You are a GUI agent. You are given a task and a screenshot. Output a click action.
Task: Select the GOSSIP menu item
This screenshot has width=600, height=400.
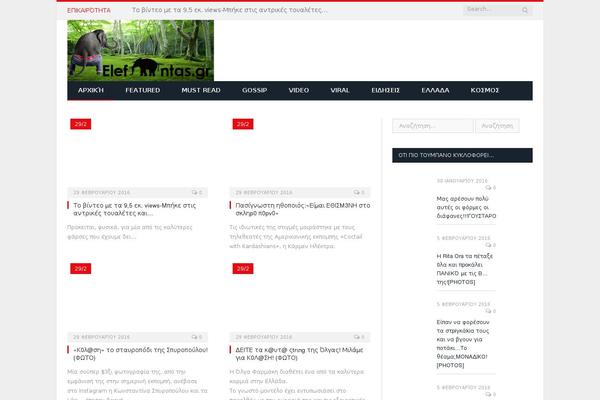(254, 90)
